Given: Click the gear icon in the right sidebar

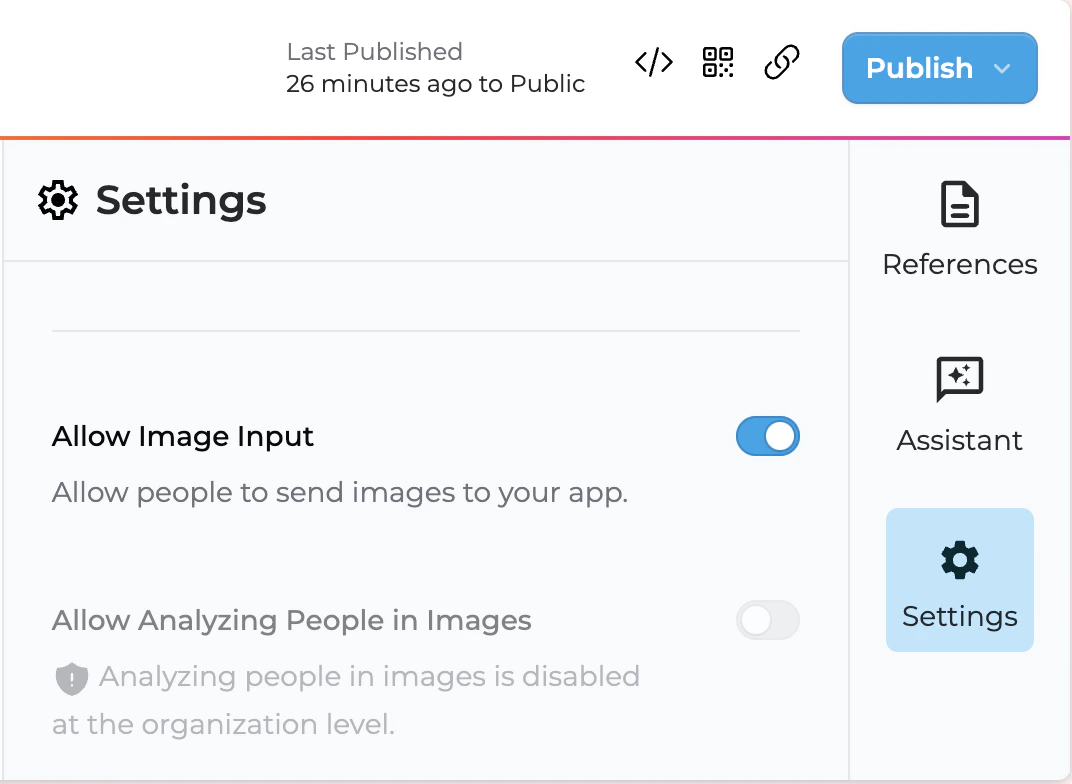Looking at the screenshot, I should click(x=960, y=560).
